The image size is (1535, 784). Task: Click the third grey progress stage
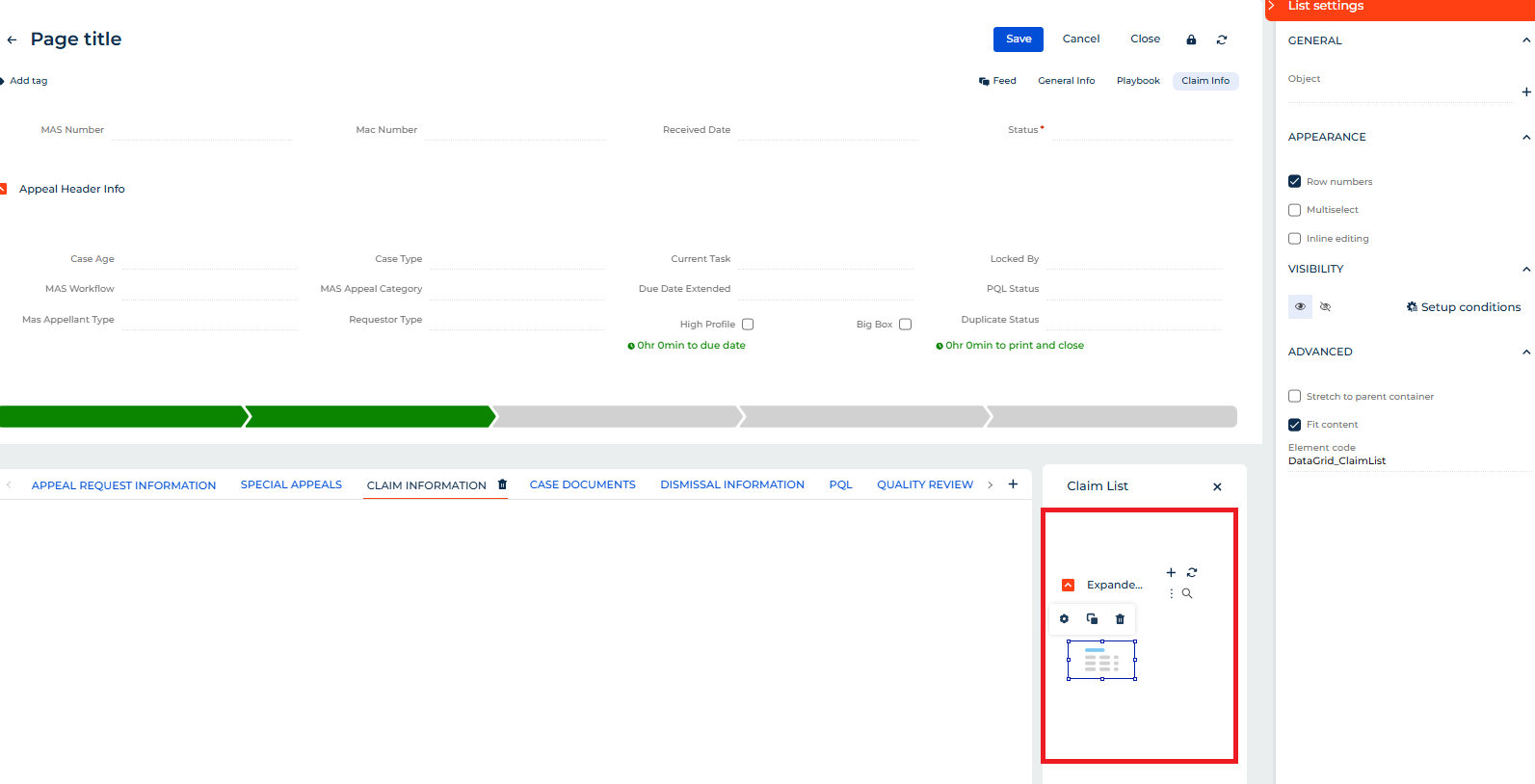618,416
